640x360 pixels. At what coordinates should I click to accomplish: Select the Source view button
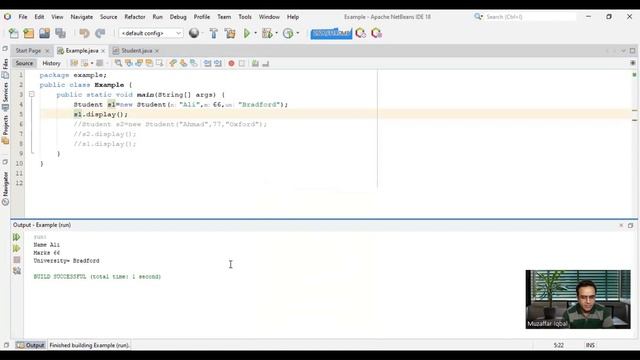(24, 63)
